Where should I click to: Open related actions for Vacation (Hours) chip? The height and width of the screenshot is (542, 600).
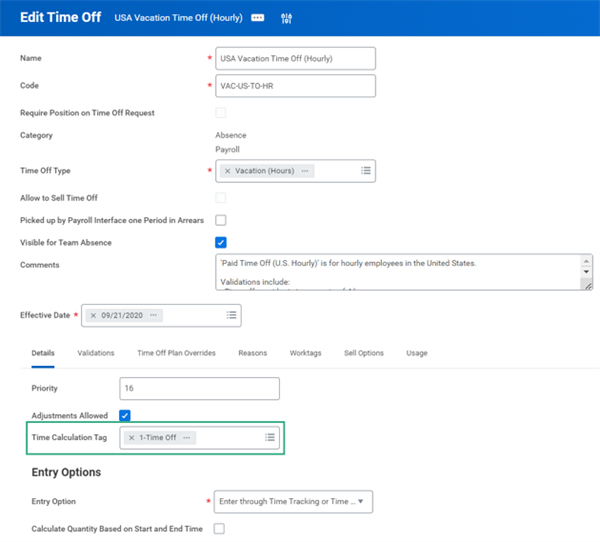(305, 171)
